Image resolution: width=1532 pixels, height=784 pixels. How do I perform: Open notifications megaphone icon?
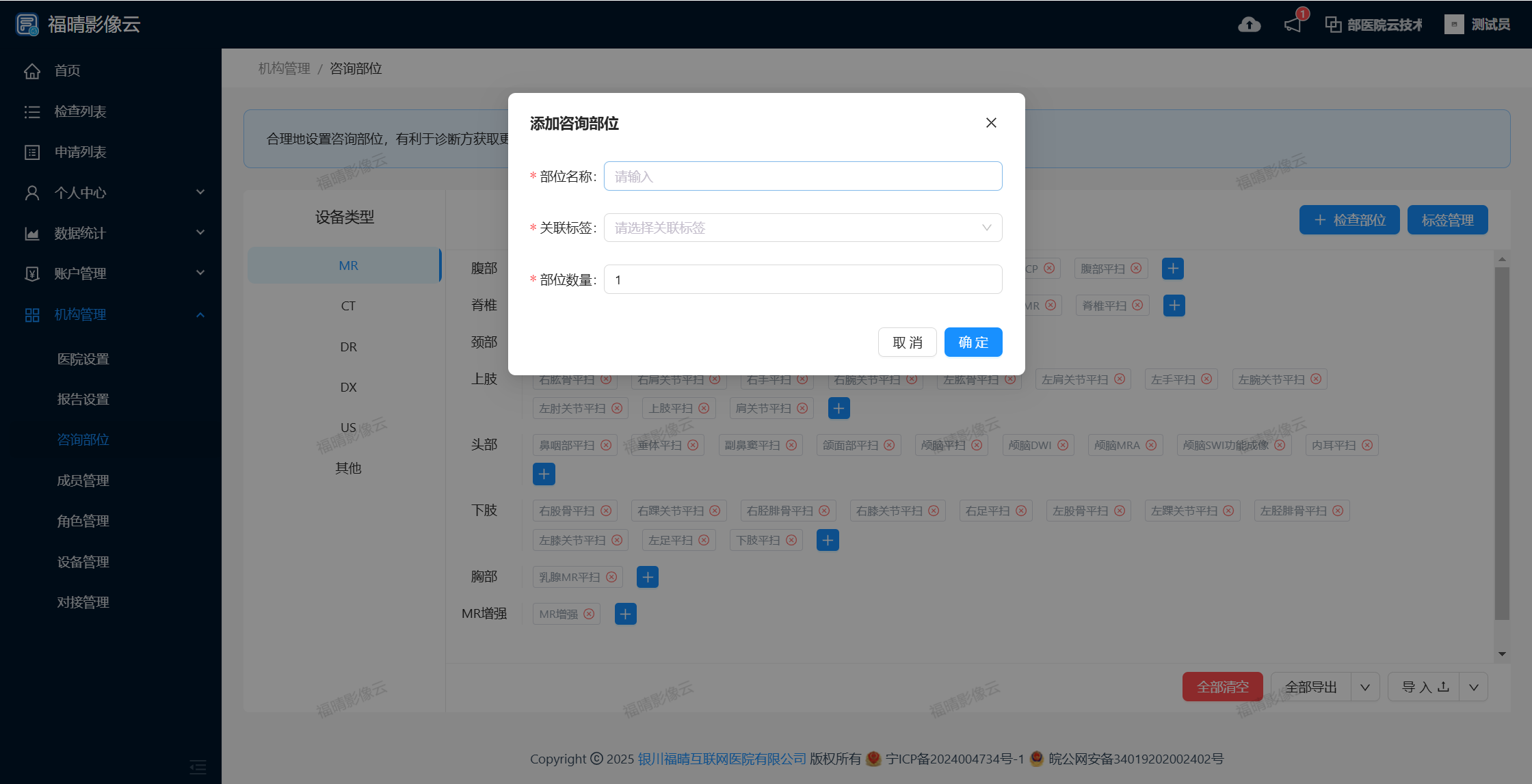[1293, 25]
